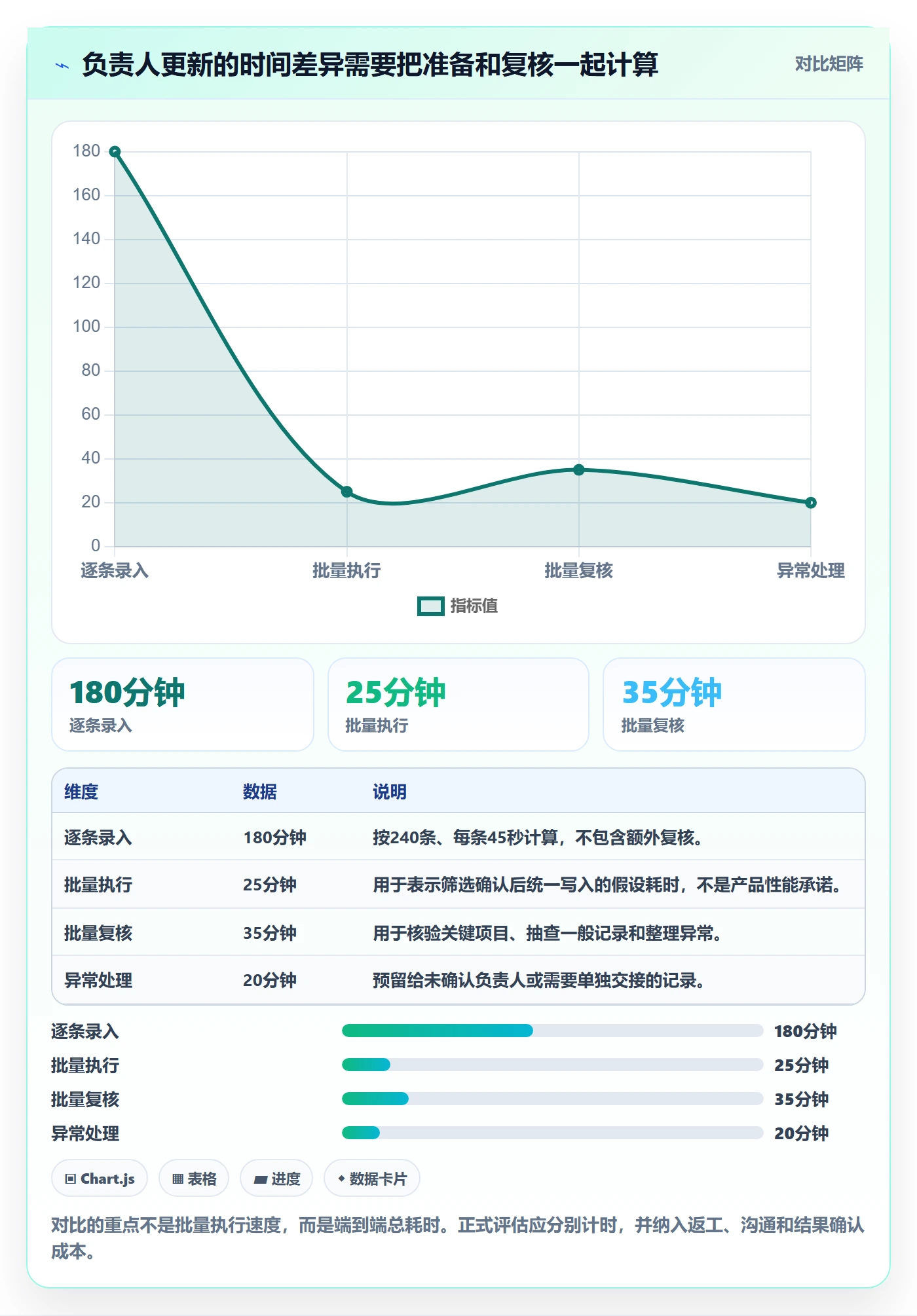Click the 数据卡片 tag chip
Viewport: 917px width, 1316px height.
(x=372, y=1179)
